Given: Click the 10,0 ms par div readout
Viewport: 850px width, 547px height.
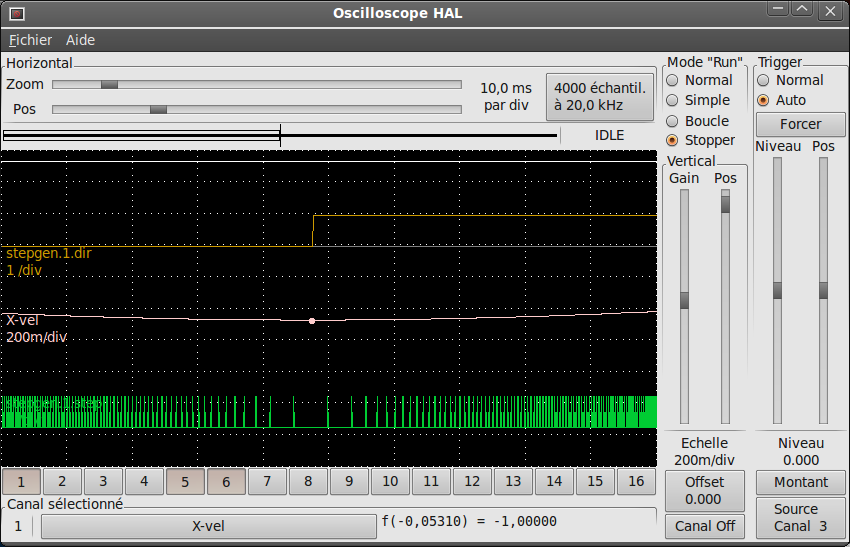Looking at the screenshot, I should point(506,96).
